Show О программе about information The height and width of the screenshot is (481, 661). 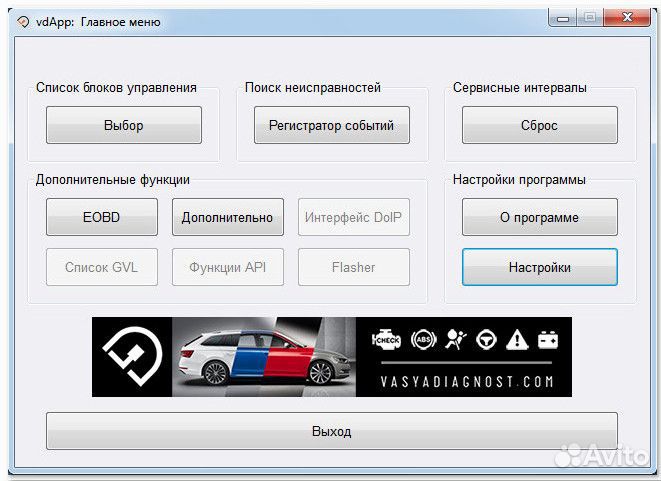coord(539,217)
